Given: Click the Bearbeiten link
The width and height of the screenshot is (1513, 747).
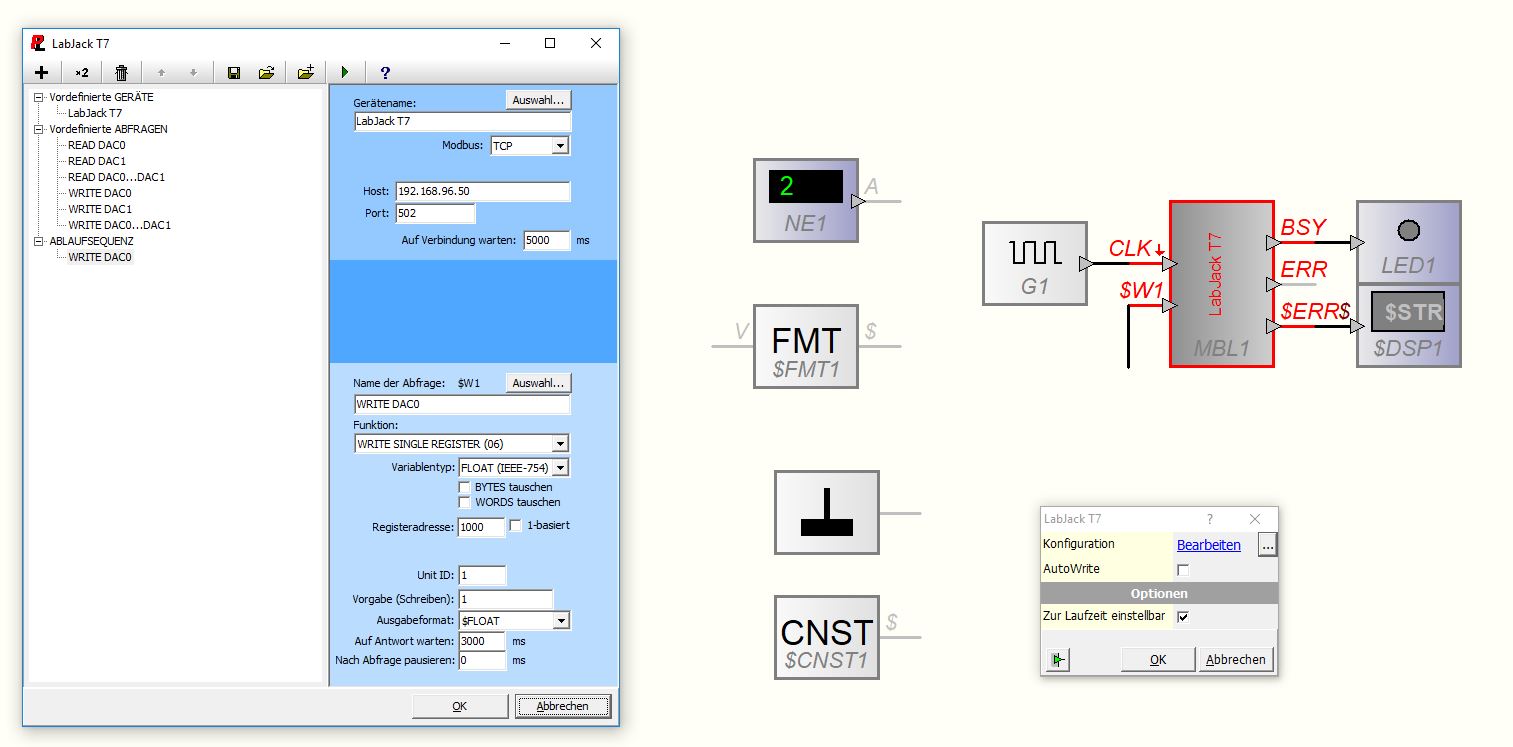Looking at the screenshot, I should tap(1208, 545).
